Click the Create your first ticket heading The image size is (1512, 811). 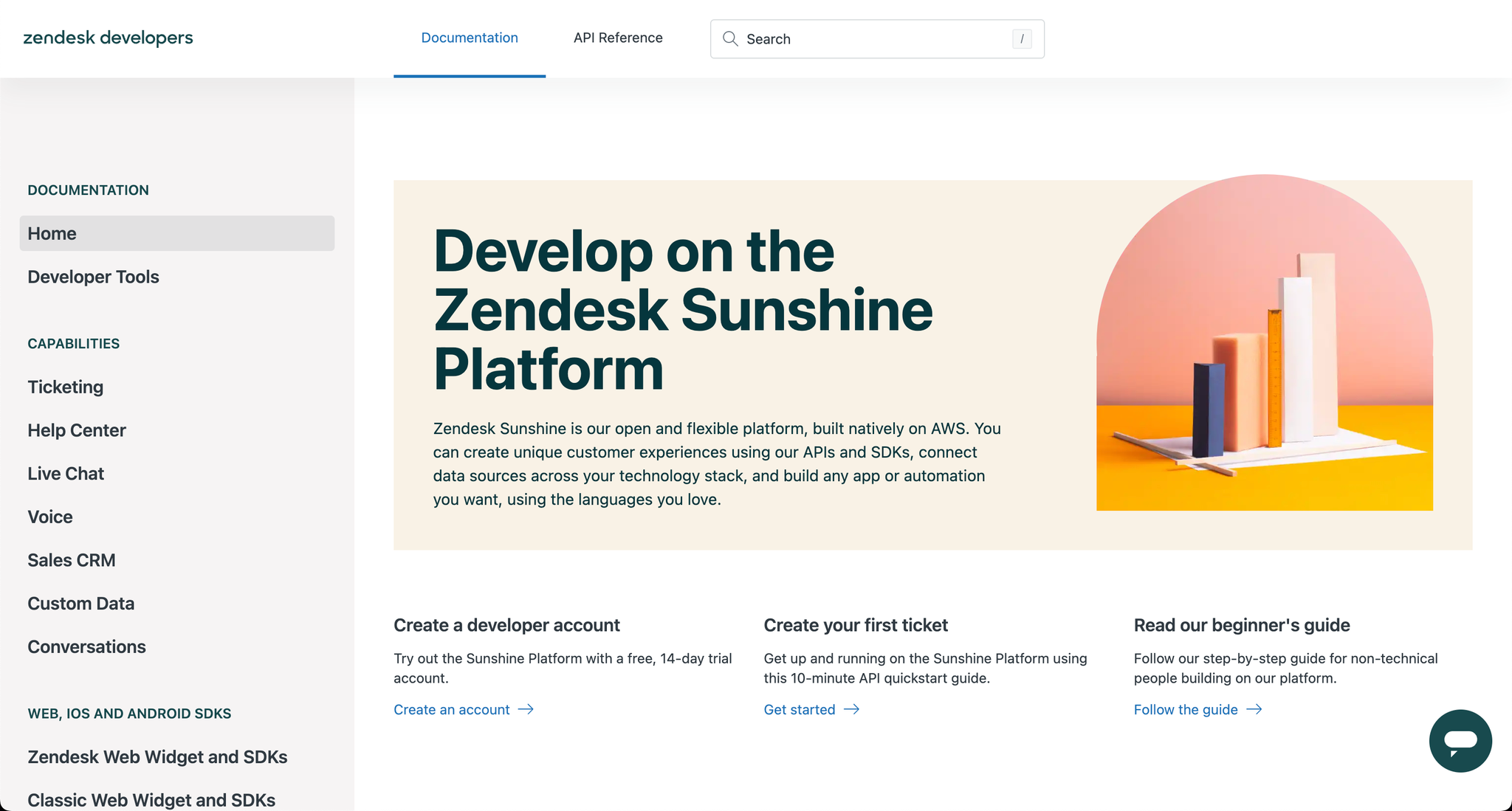[x=856, y=625]
